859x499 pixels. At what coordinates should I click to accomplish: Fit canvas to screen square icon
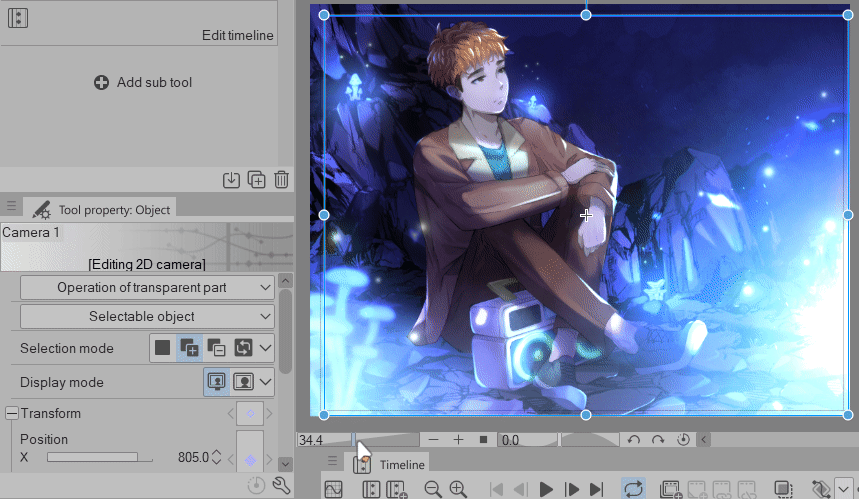pos(483,440)
